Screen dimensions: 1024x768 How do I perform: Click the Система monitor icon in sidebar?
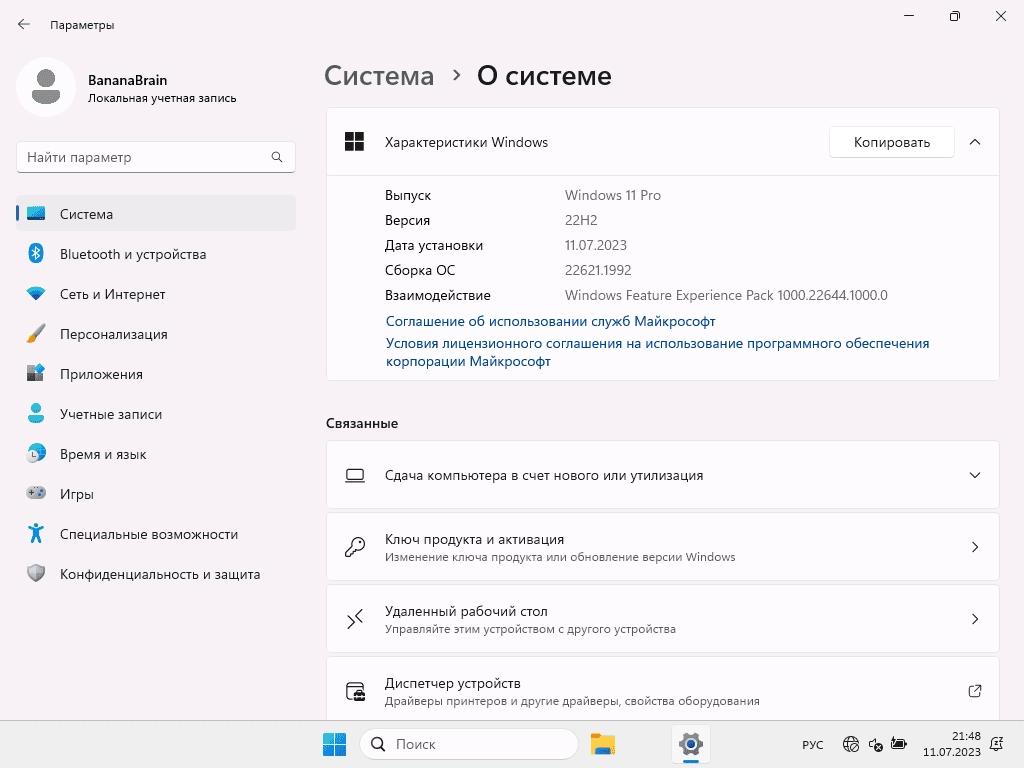[36, 214]
